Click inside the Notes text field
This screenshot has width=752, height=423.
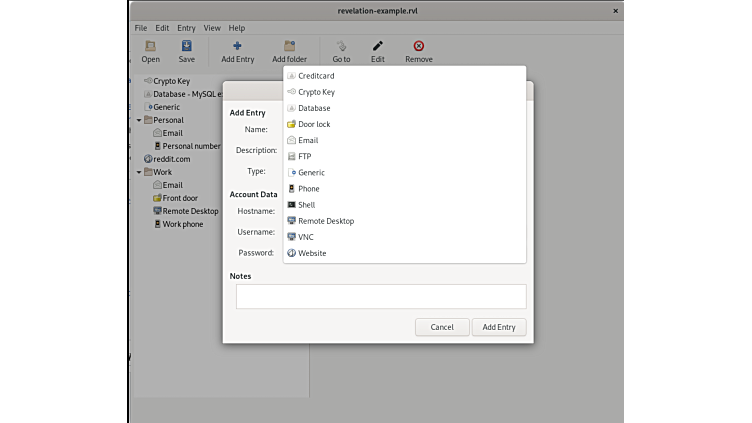tap(380, 296)
